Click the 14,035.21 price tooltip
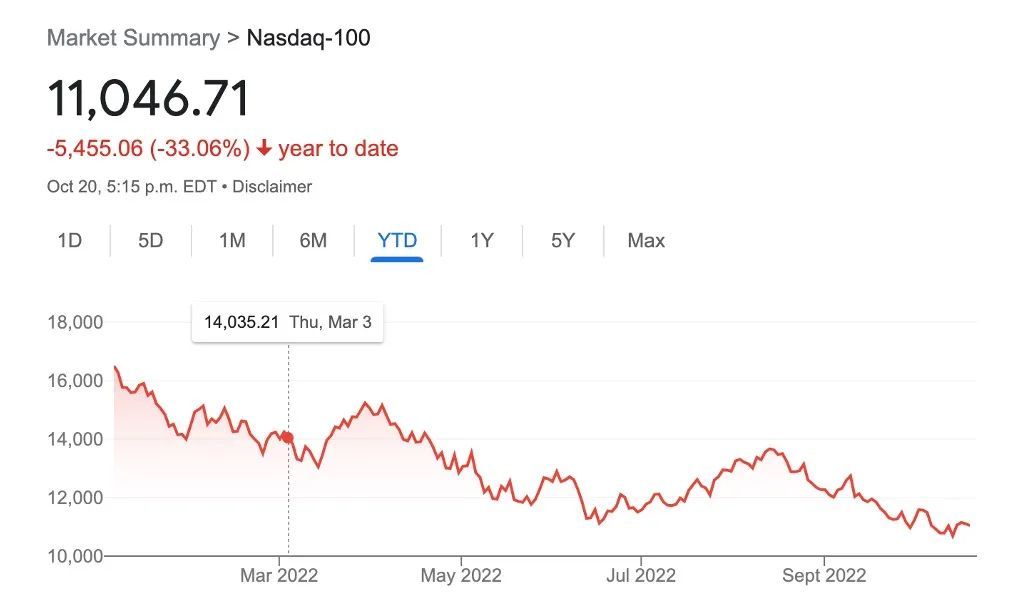This screenshot has width=1018, height=604. coord(287,323)
